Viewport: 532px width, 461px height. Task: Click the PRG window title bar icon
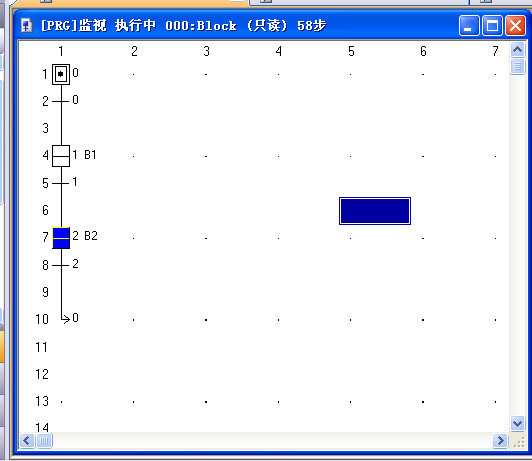point(26,25)
